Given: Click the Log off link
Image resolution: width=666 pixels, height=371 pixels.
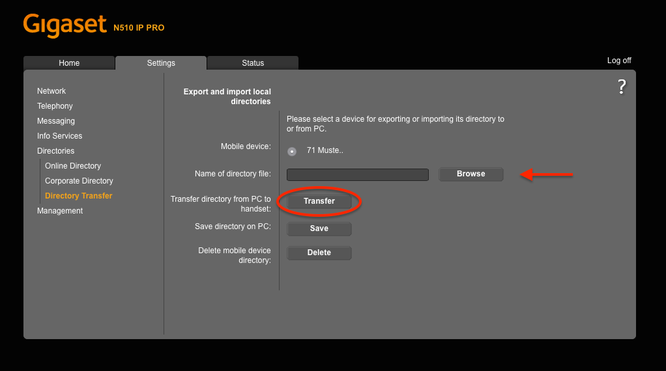Looking at the screenshot, I should (619, 60).
